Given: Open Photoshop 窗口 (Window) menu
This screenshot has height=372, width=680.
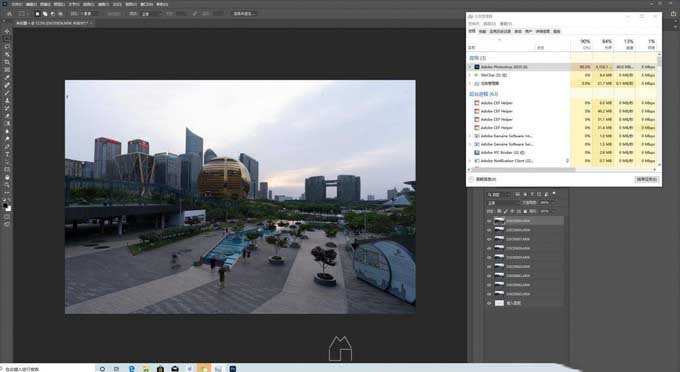Looking at the screenshot, I should 146,4.
